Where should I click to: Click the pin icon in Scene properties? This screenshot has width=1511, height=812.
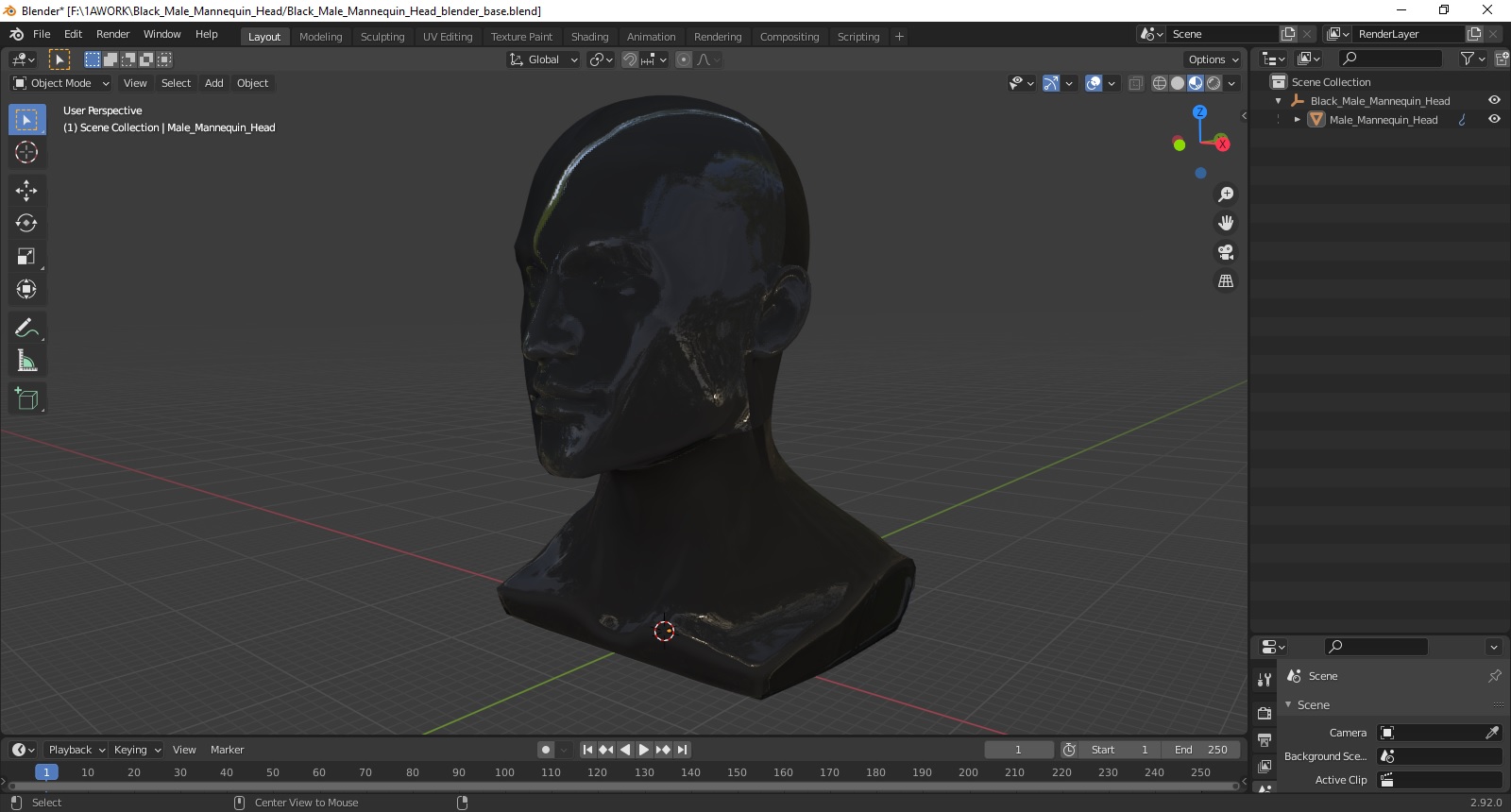pyautogui.click(x=1495, y=676)
